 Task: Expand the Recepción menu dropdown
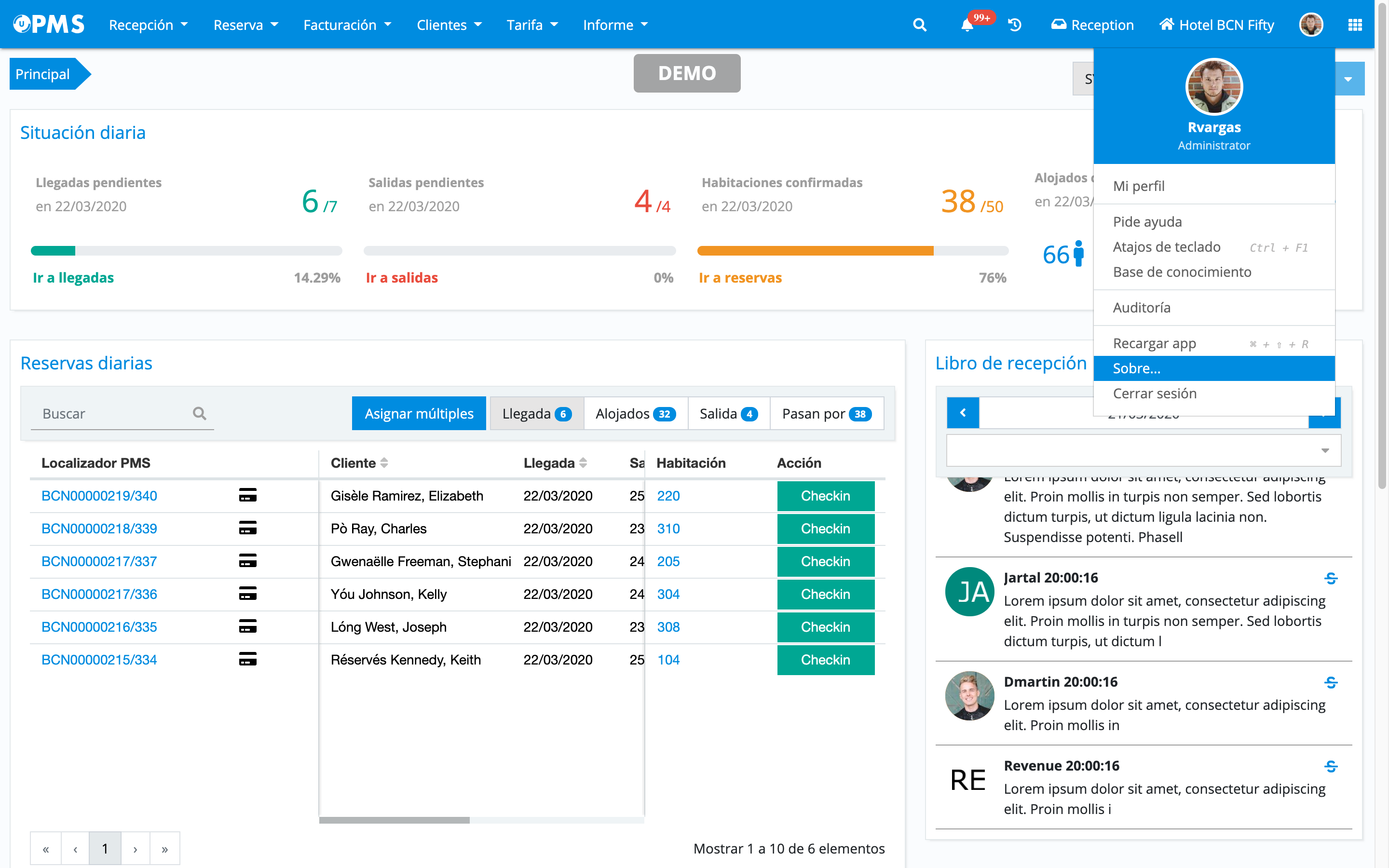point(148,25)
